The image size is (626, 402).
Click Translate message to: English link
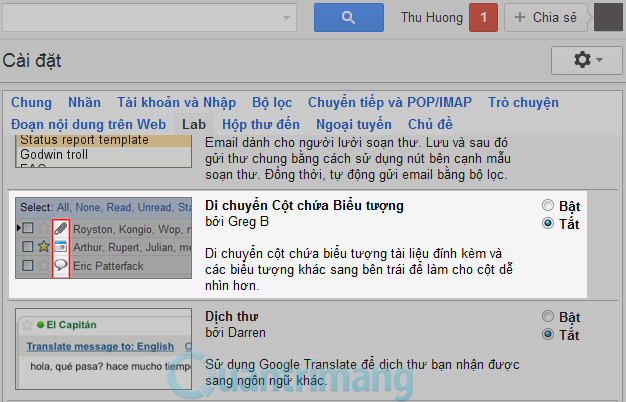[100, 347]
